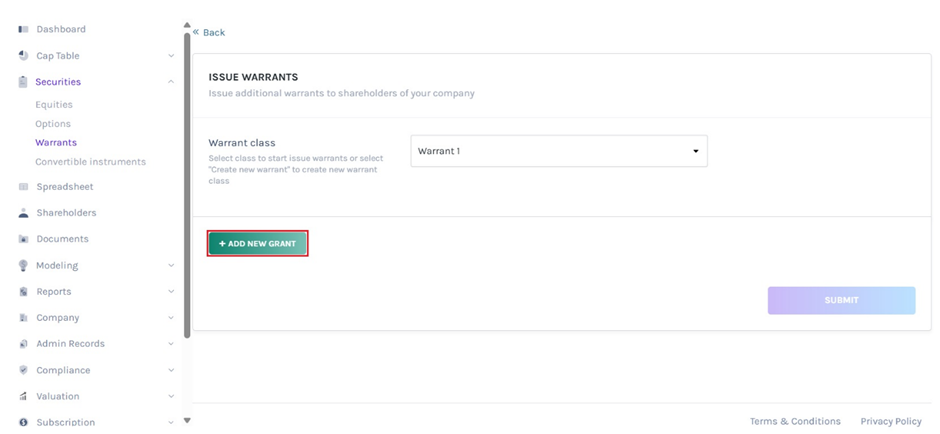Expand the Reports menu chevron

(x=171, y=292)
